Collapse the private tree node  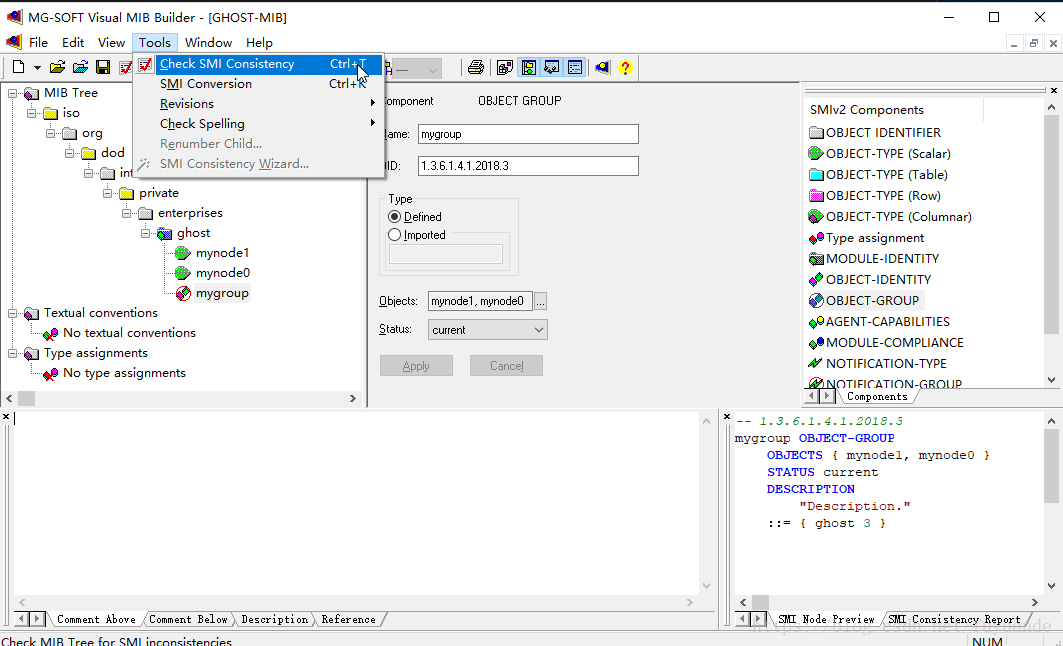coord(107,193)
